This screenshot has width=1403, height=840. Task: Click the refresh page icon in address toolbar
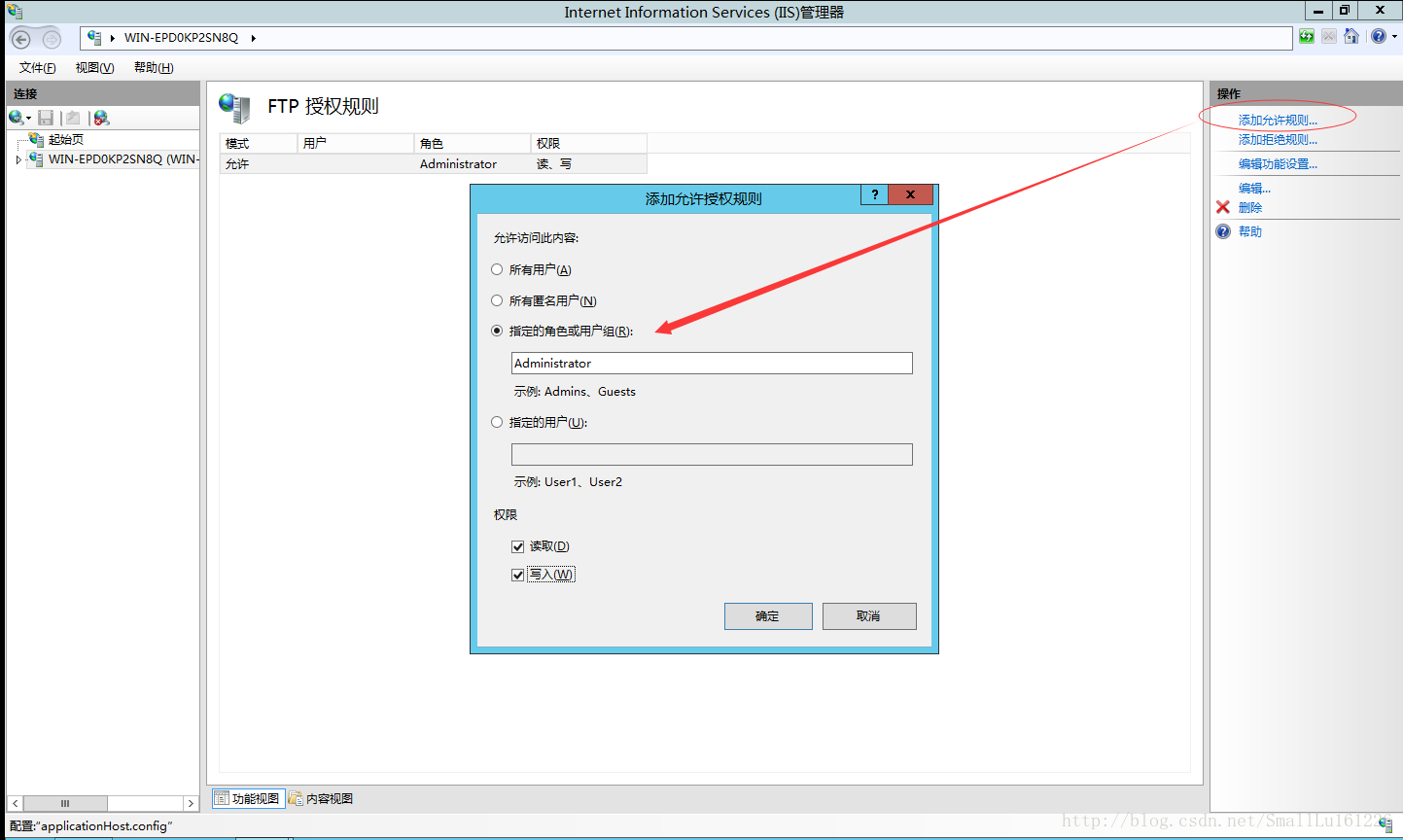coord(1307,37)
